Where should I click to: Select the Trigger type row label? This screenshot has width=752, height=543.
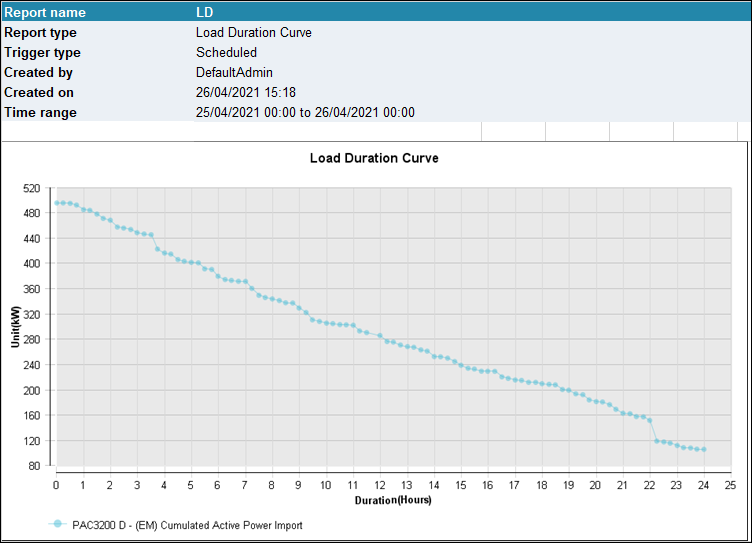pos(42,53)
